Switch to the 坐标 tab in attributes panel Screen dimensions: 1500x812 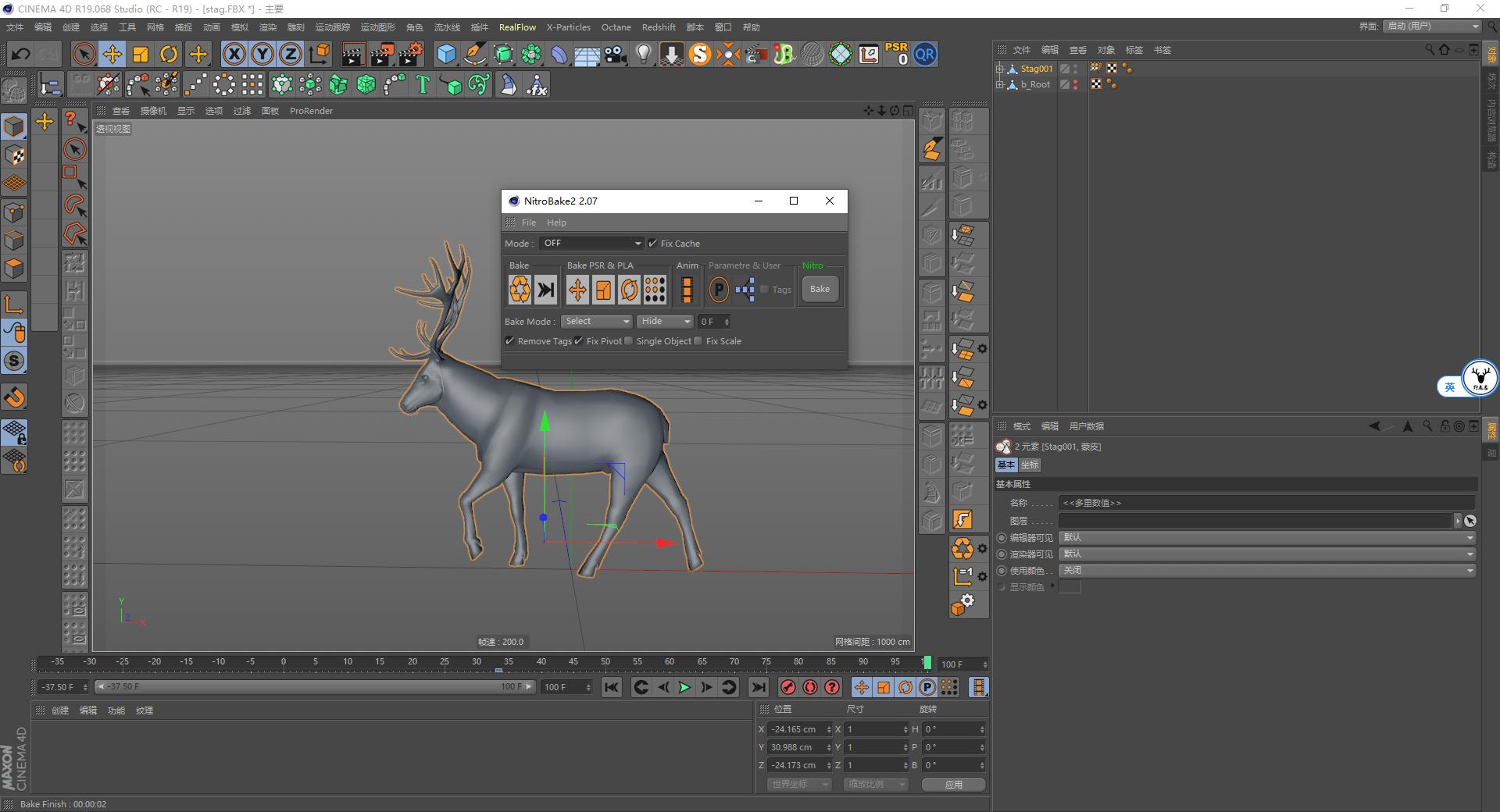[x=1029, y=465]
